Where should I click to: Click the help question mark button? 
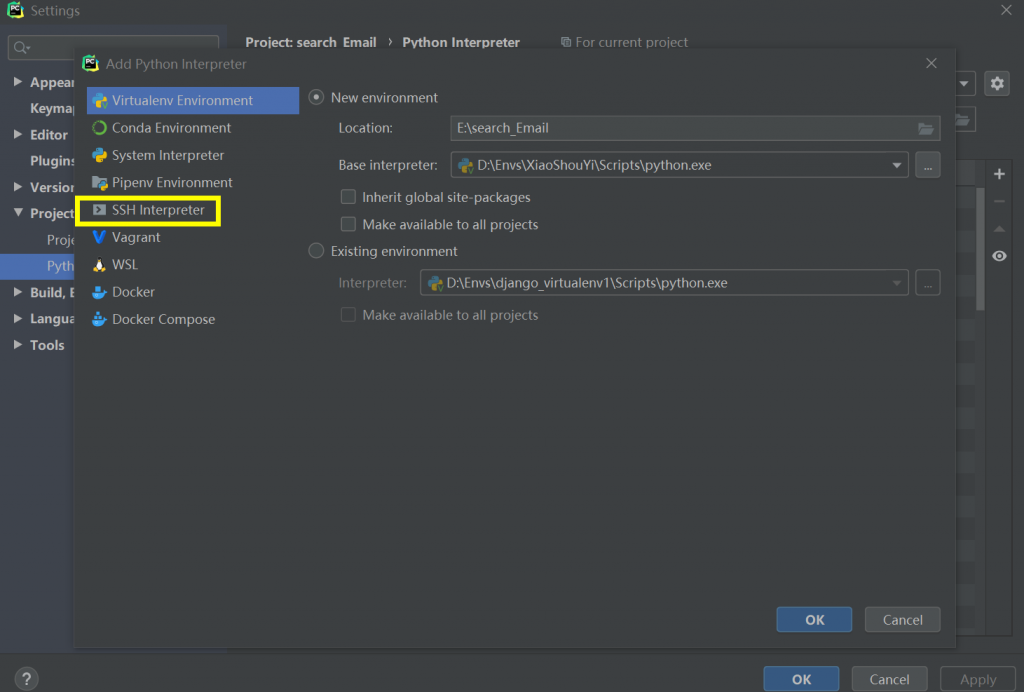(x=26, y=679)
